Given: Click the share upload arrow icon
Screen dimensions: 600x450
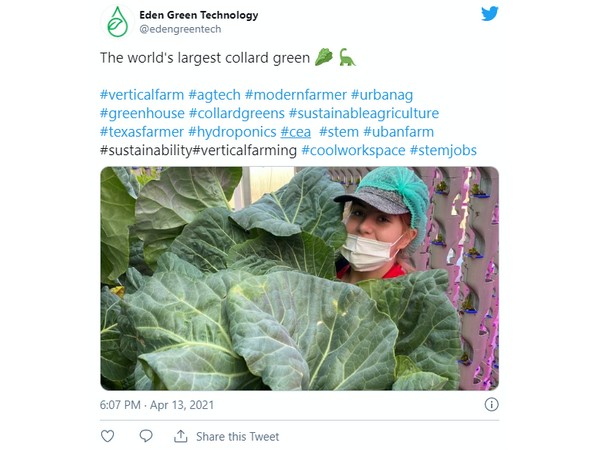Looking at the screenshot, I should coord(181,436).
